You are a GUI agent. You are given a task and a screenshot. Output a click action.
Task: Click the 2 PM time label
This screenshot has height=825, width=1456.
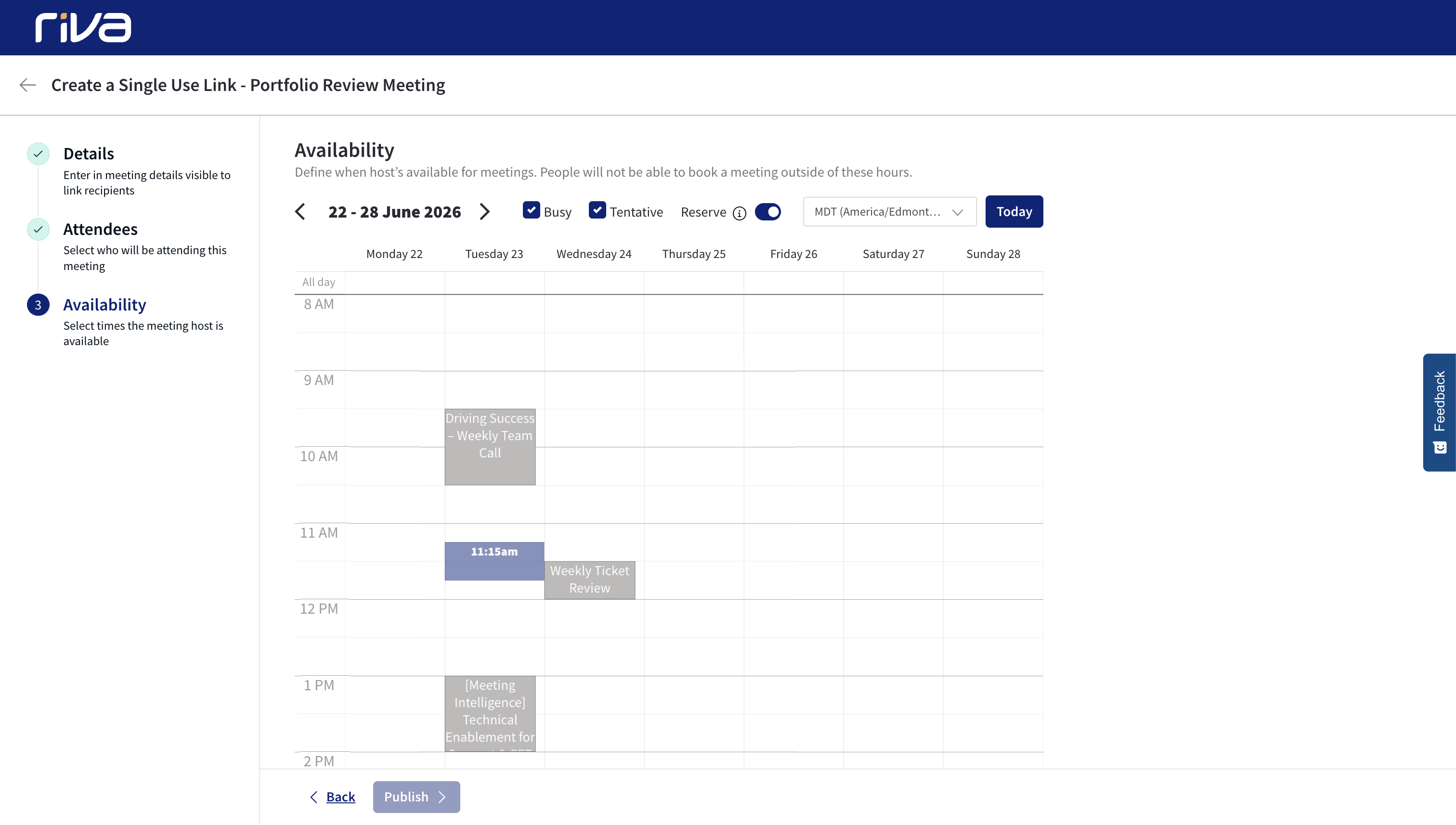[x=319, y=761]
